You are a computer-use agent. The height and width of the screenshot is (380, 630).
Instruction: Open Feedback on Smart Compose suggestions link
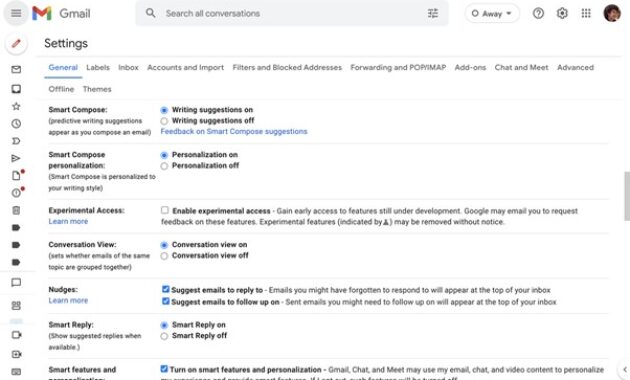point(234,131)
